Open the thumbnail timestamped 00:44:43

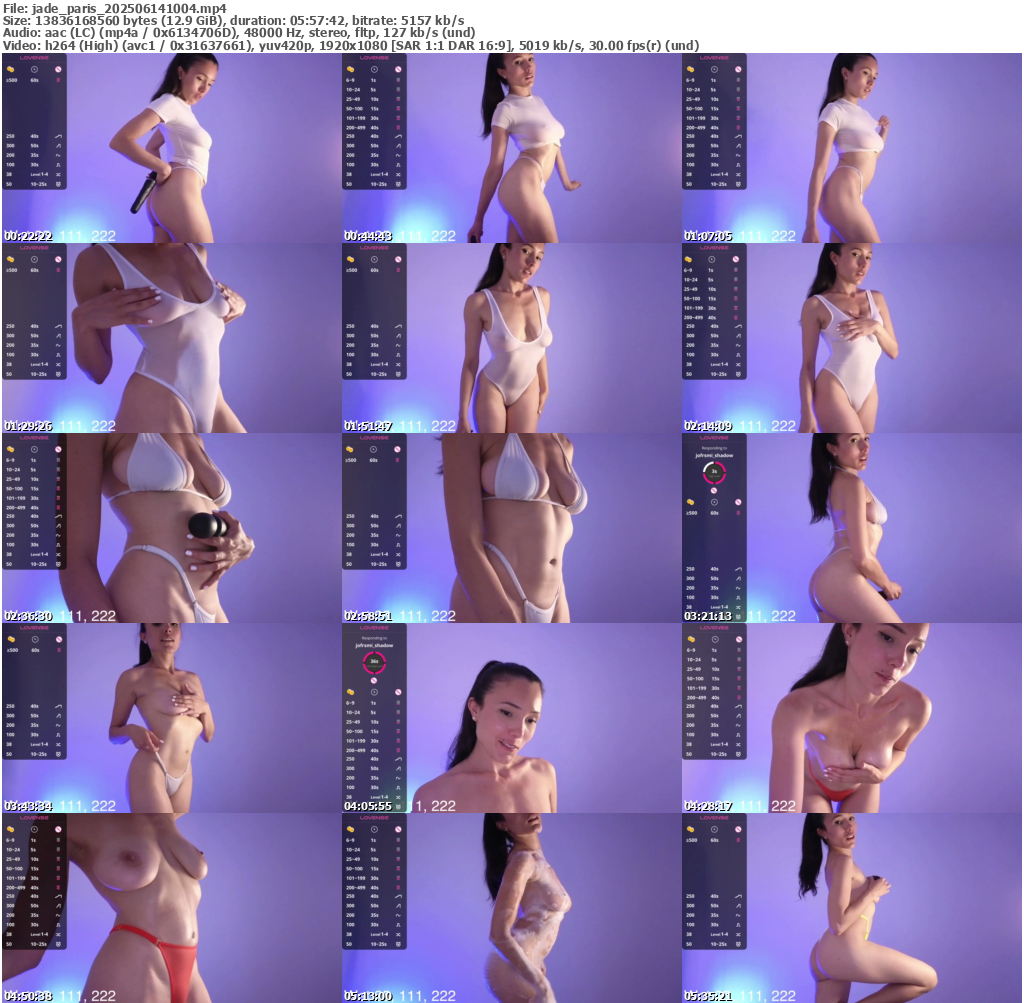[511, 148]
